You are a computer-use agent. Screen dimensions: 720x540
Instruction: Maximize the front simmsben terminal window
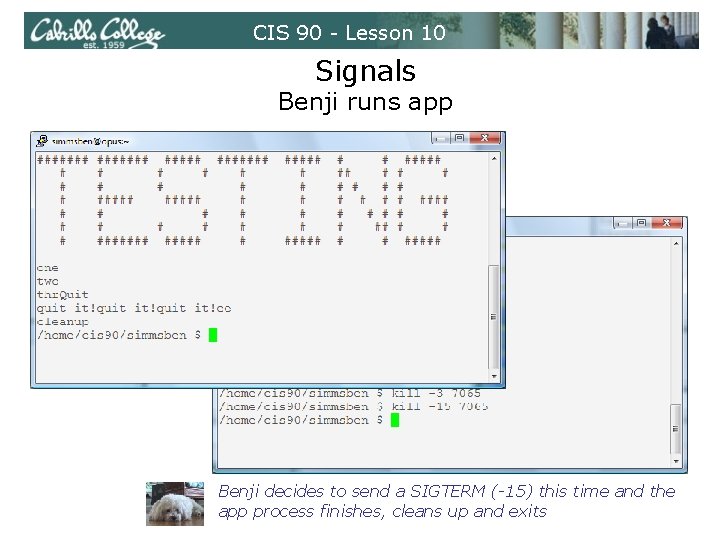click(459, 138)
